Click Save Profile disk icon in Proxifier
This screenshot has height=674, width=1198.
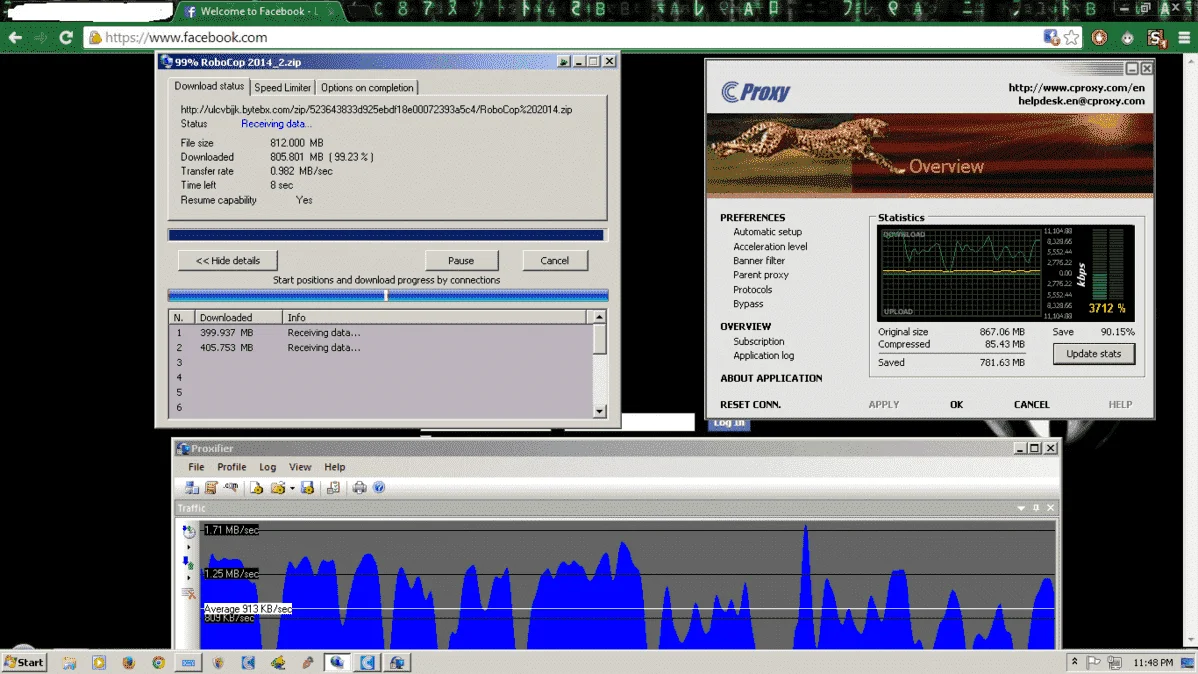[x=308, y=488]
